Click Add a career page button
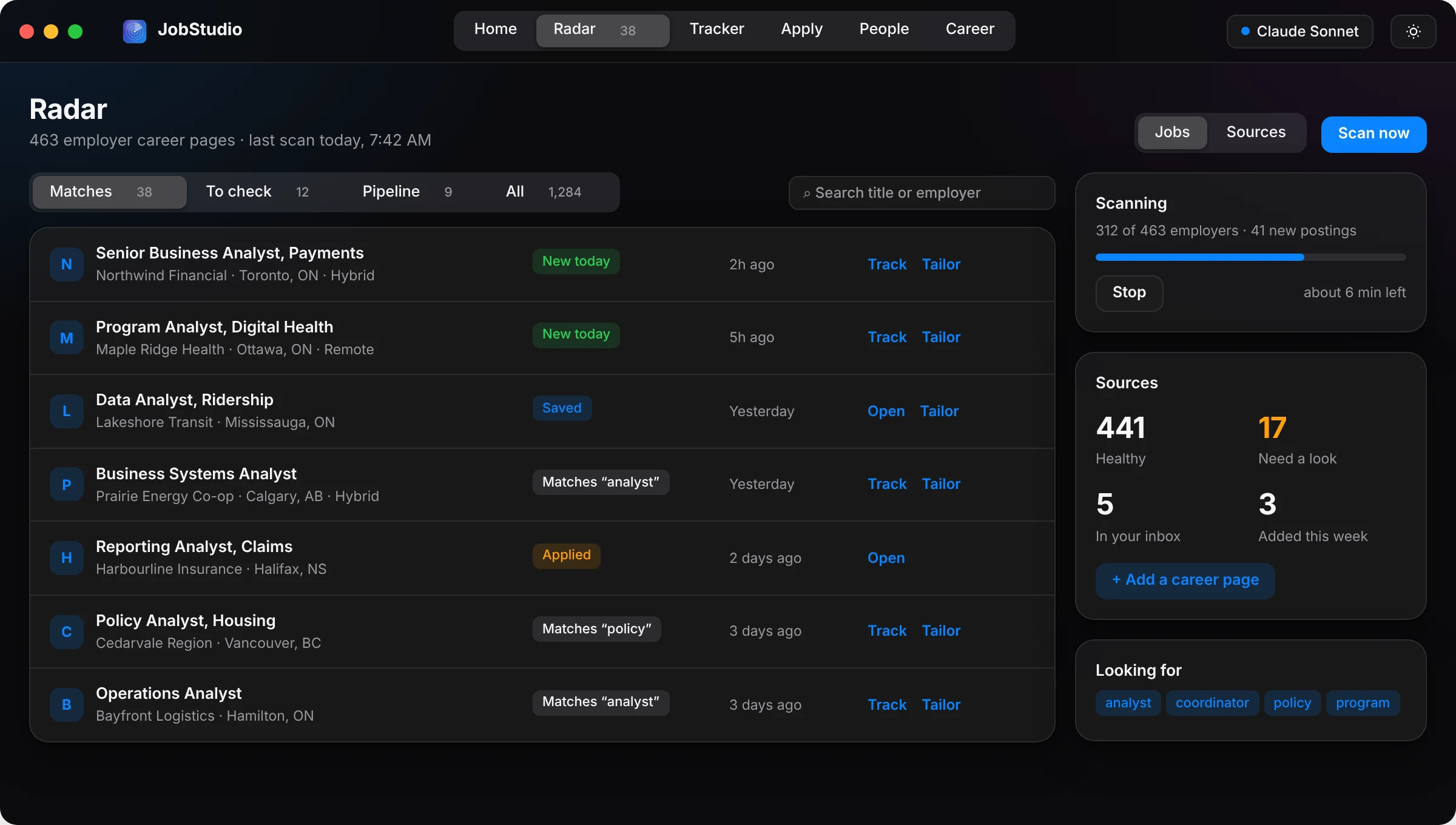 [1185, 581]
